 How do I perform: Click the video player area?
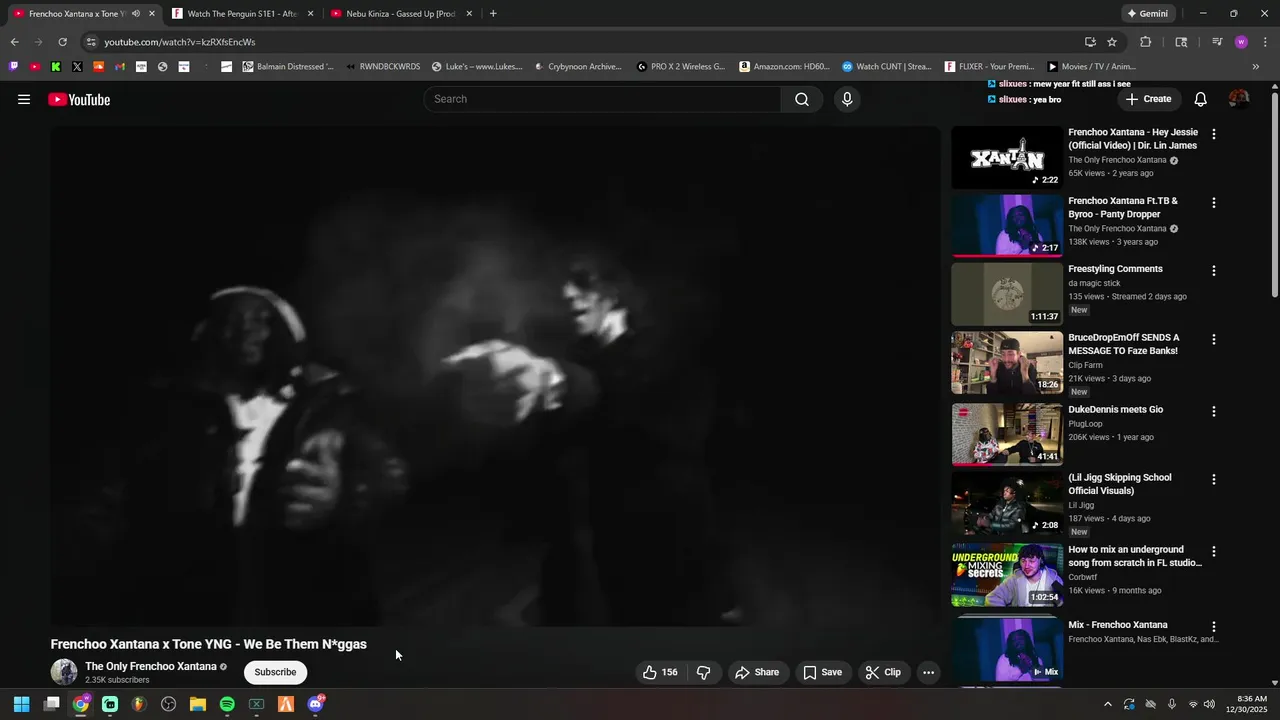pos(496,376)
